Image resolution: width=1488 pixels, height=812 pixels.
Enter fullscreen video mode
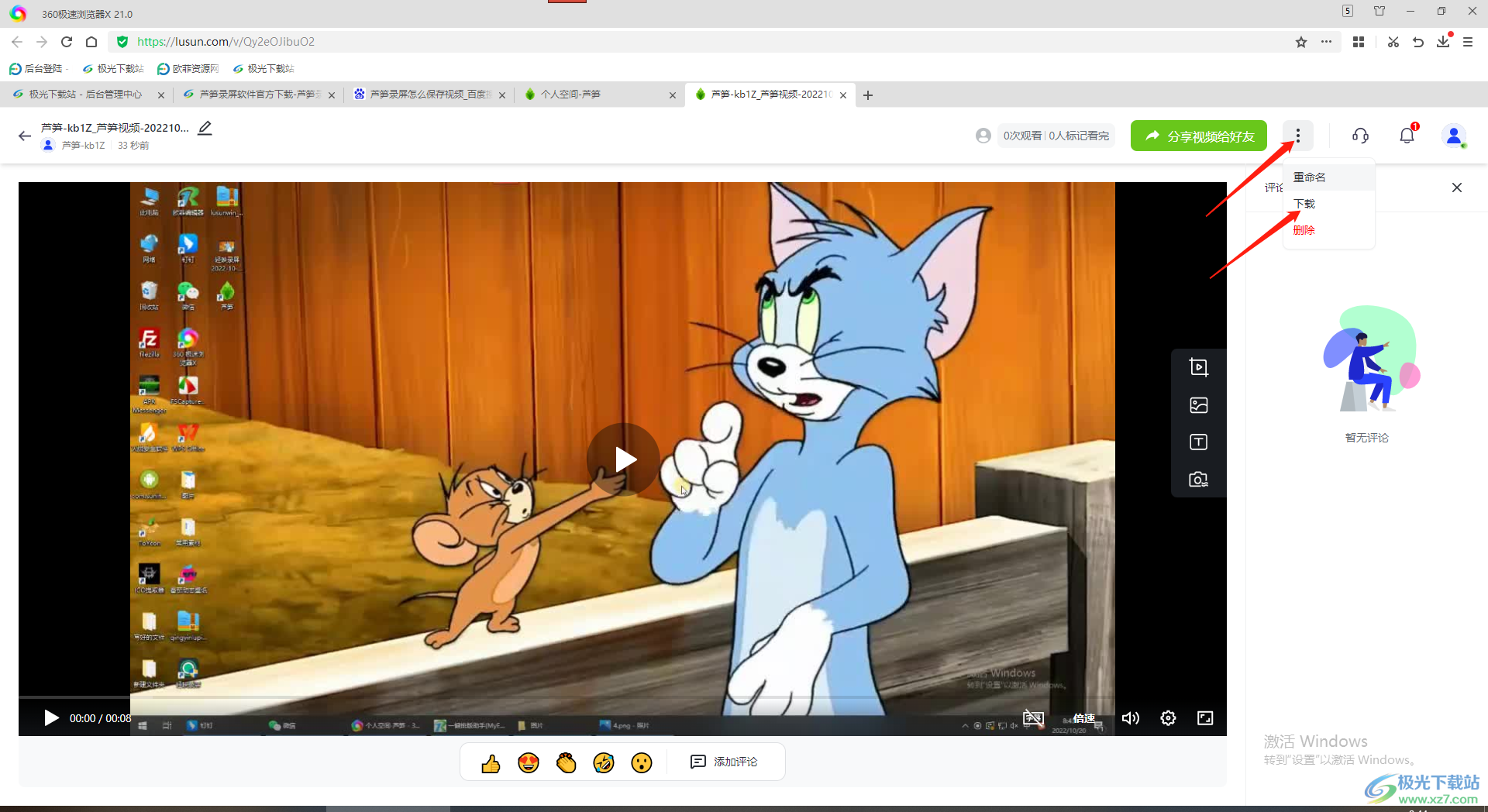pos(1205,718)
